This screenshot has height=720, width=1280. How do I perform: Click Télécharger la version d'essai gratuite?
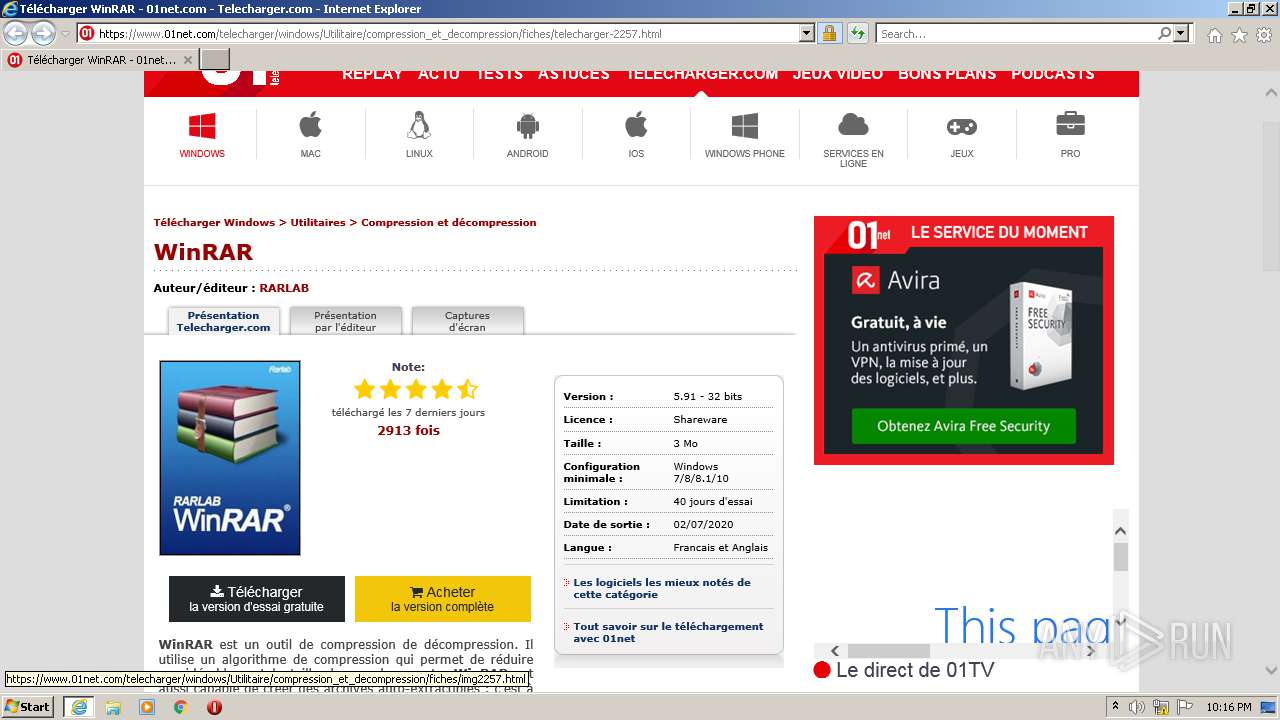pos(257,599)
